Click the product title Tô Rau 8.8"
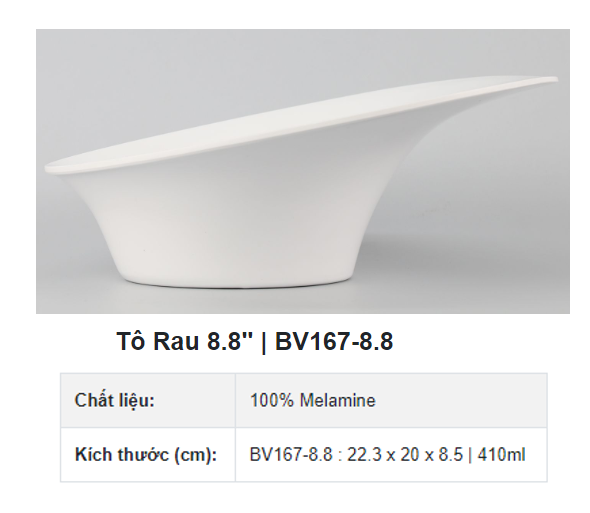The width and height of the screenshot is (590, 513). [184, 341]
